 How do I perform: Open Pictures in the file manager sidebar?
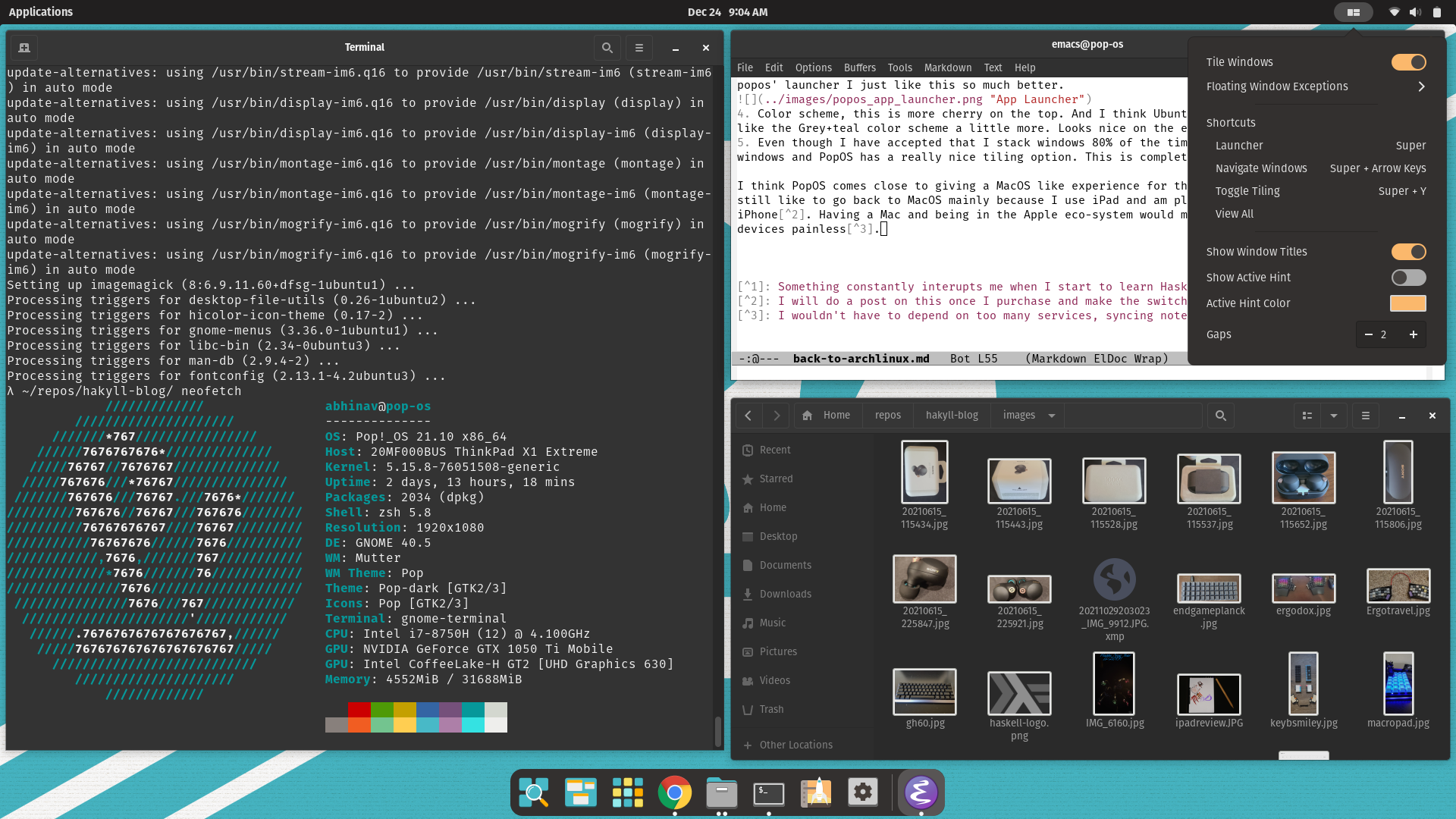click(x=802, y=651)
